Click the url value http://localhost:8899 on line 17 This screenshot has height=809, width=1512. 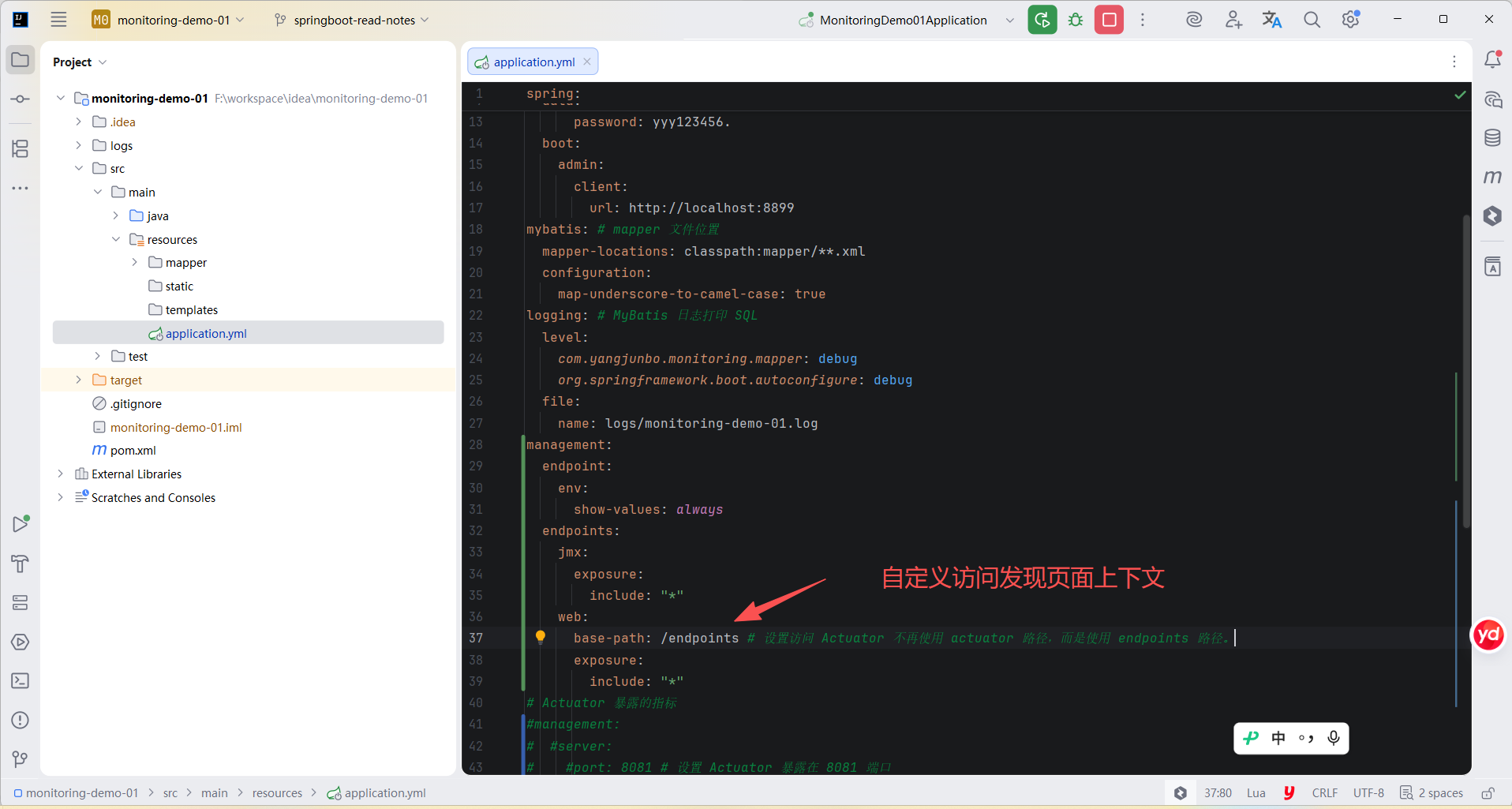(x=711, y=208)
